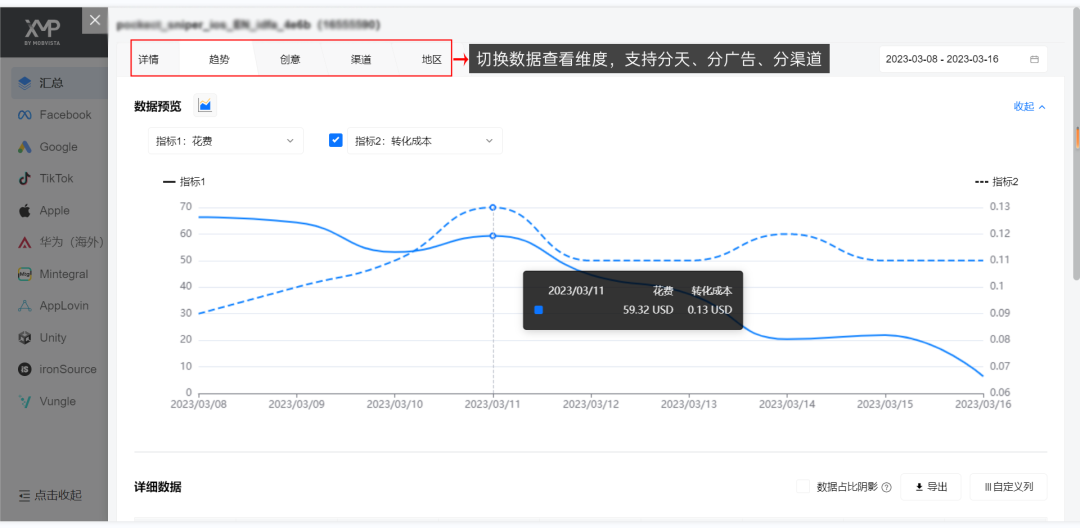Open the 指标2：转化成本 dropdown

click(425, 140)
